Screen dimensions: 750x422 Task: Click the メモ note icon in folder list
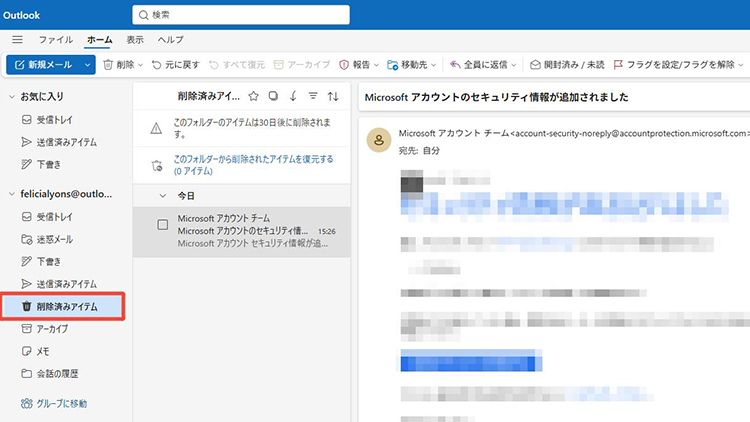click(27, 351)
